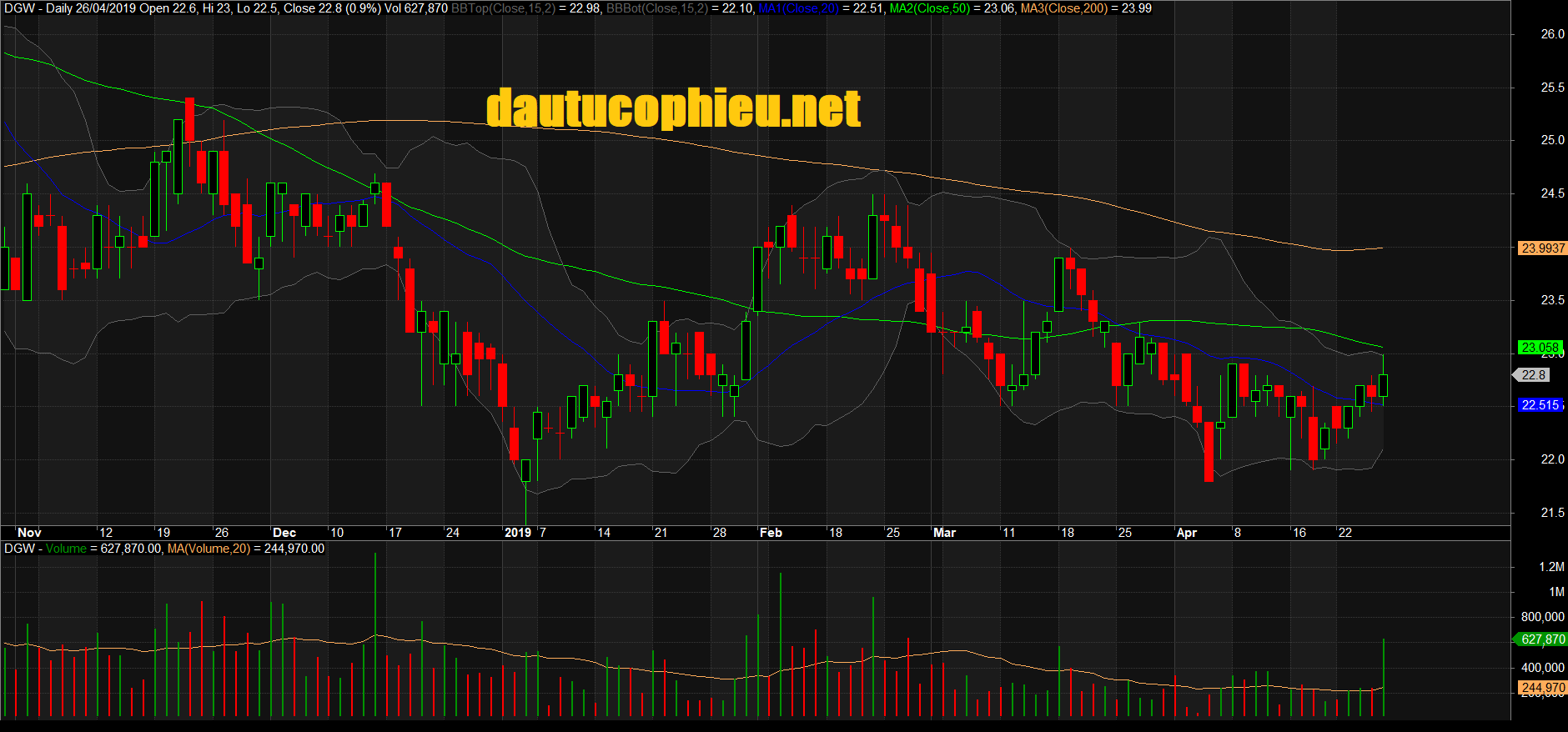Click the Nov label on date axis

[x=29, y=533]
